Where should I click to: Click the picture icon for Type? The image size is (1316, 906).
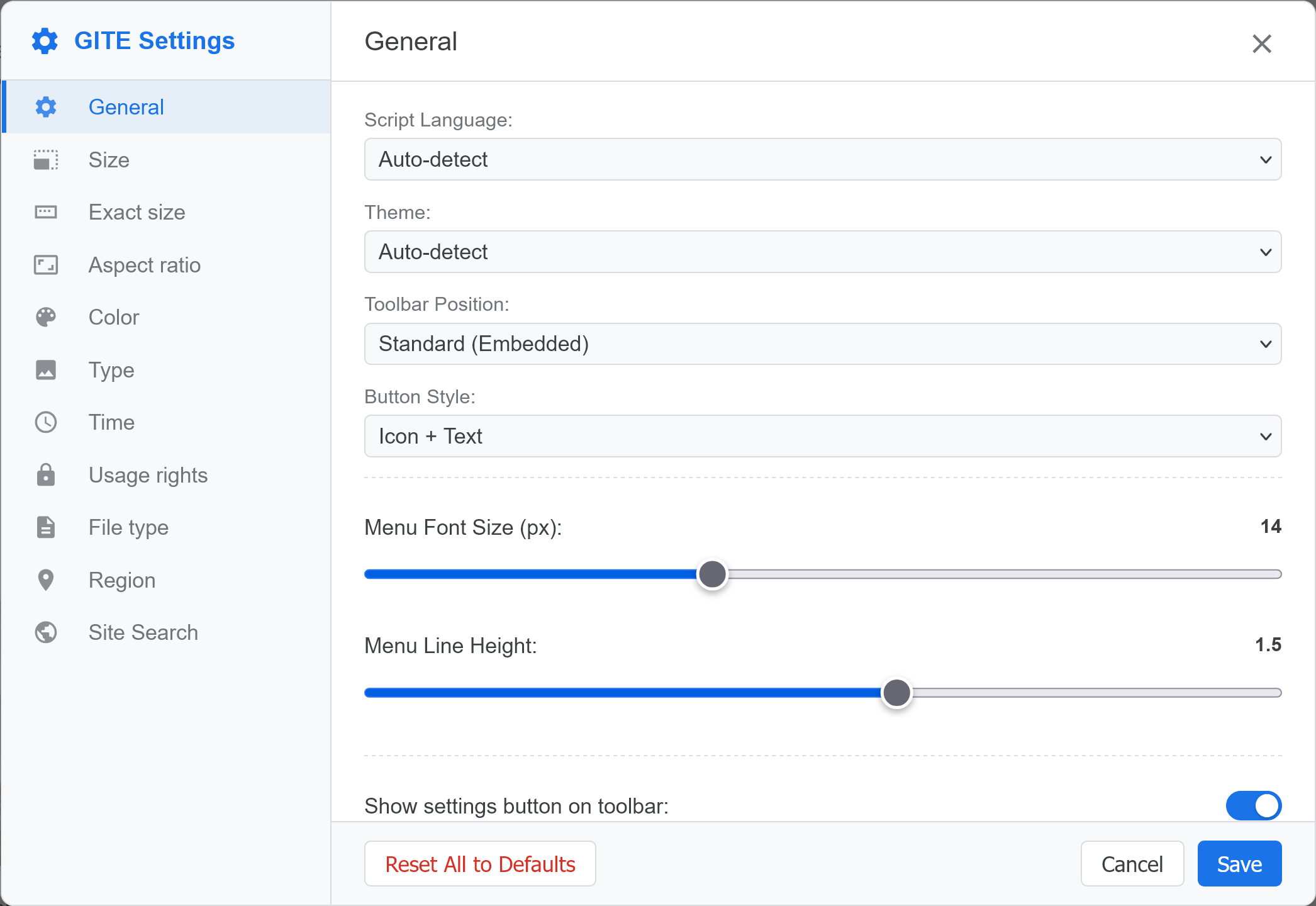(x=46, y=370)
